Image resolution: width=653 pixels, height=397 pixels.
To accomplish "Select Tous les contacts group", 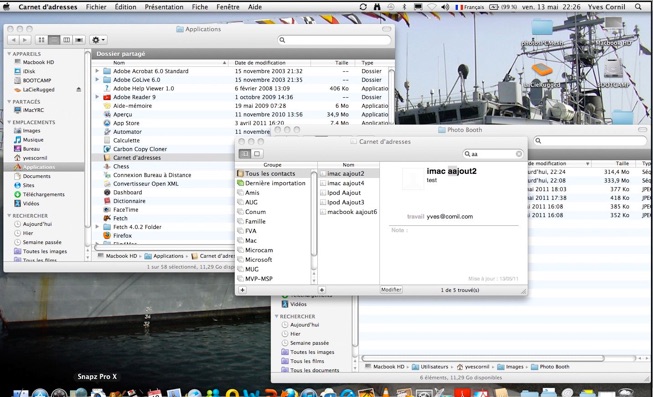I will (x=273, y=174).
